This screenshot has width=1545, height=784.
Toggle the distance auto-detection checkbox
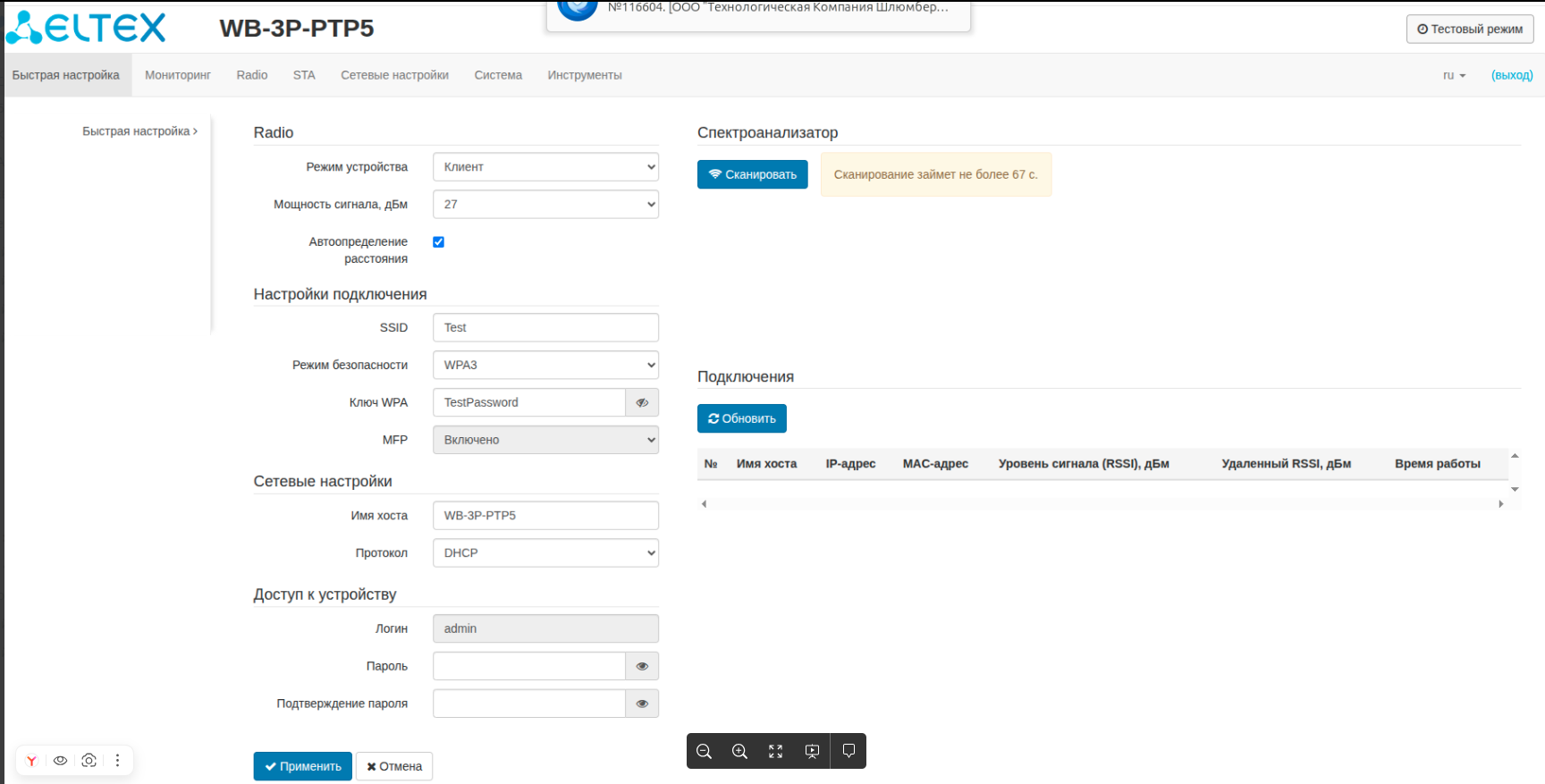438,242
